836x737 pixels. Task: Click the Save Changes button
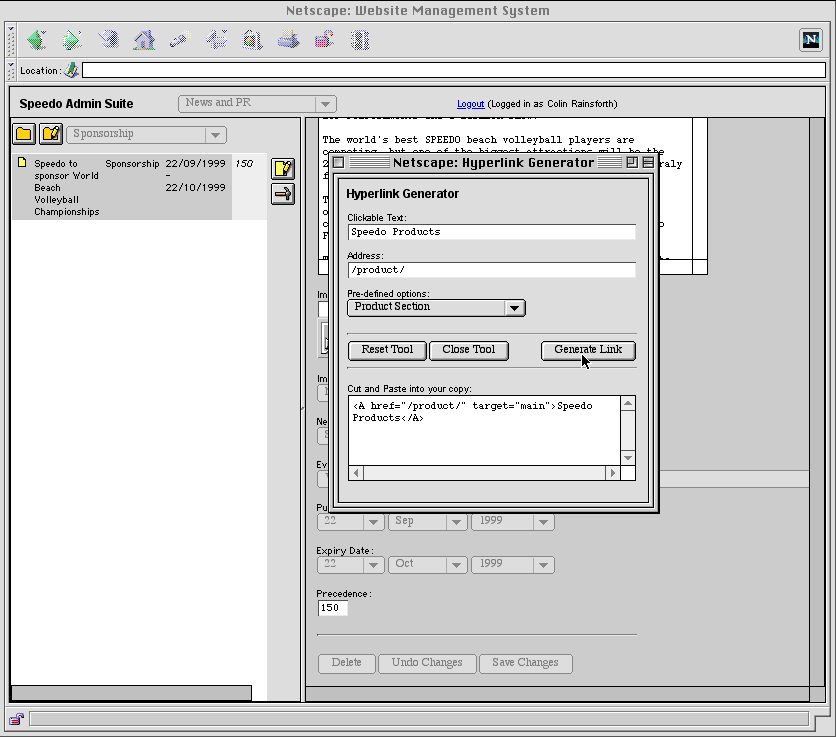tap(525, 663)
